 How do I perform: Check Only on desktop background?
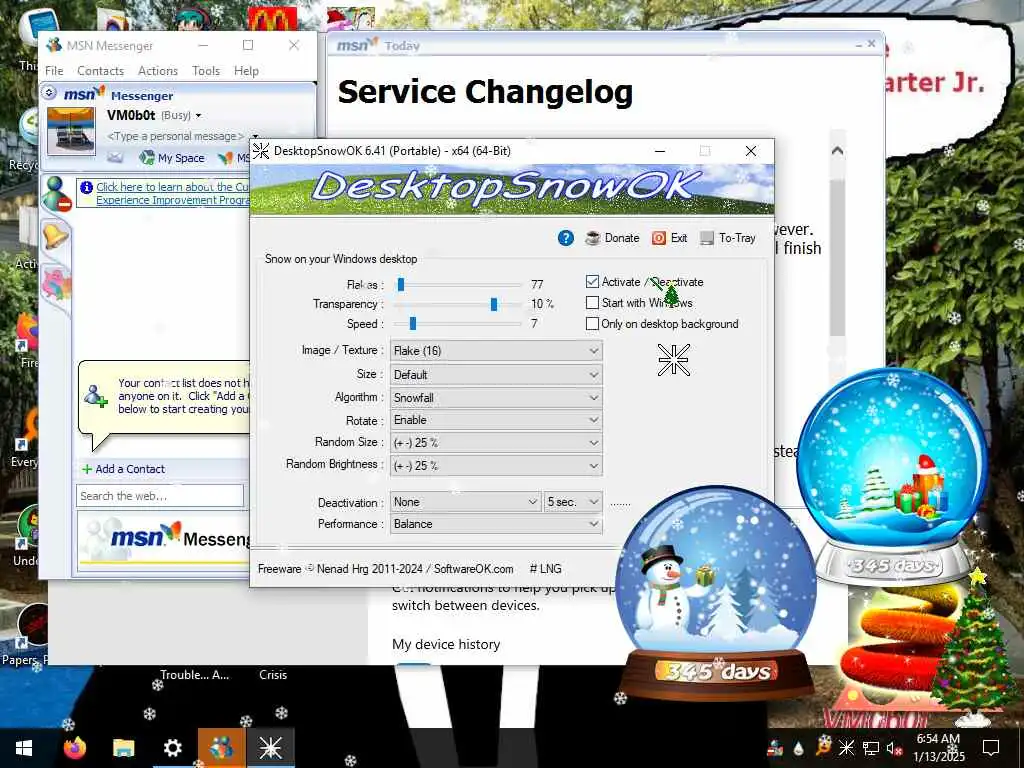pos(592,323)
